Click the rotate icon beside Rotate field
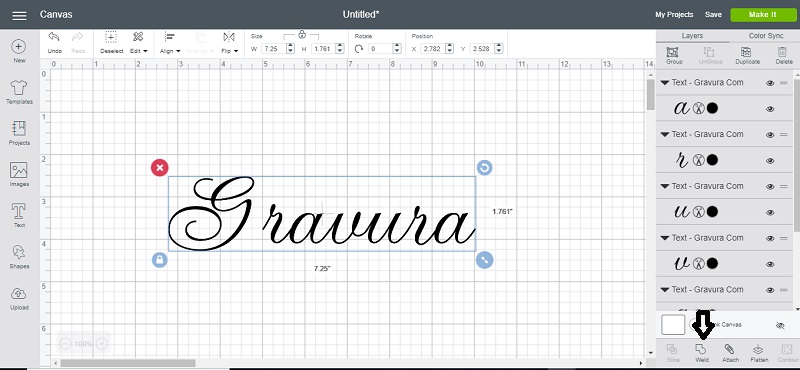This screenshot has height=370, width=800. click(x=359, y=49)
